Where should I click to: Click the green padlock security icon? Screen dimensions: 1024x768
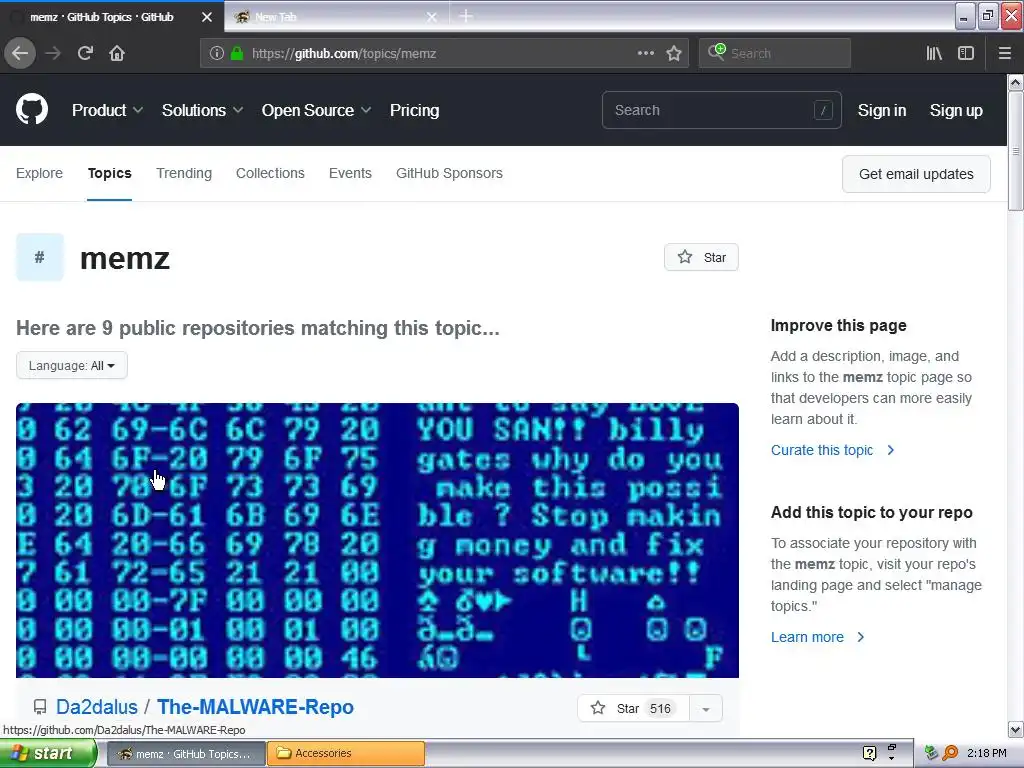point(237,54)
